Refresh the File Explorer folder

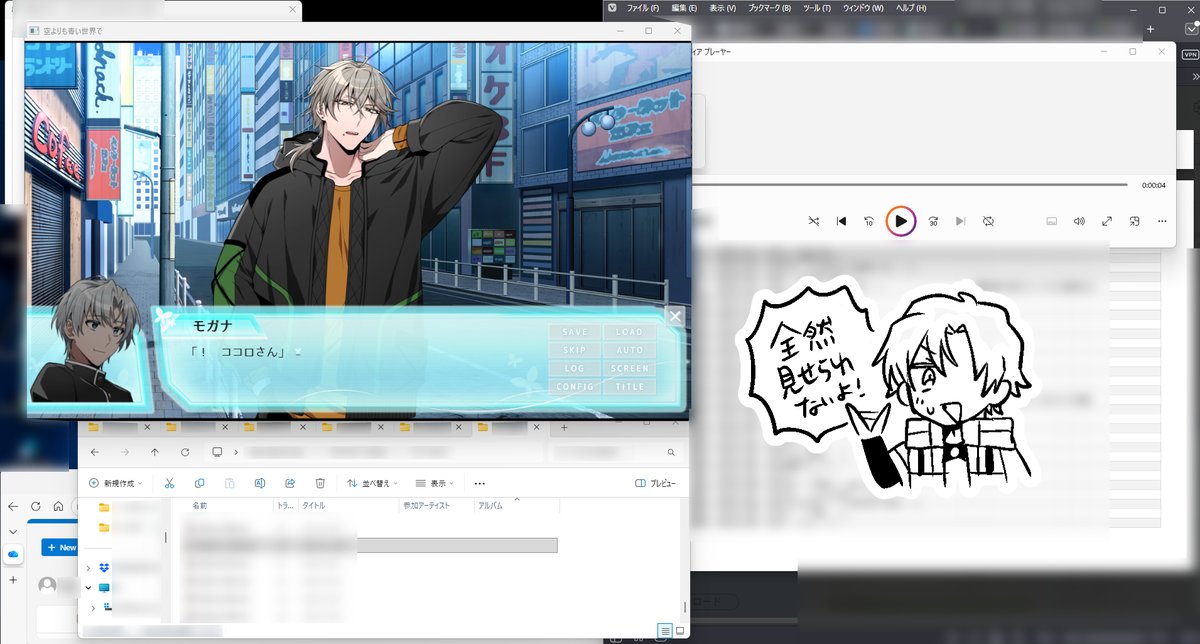pos(183,452)
